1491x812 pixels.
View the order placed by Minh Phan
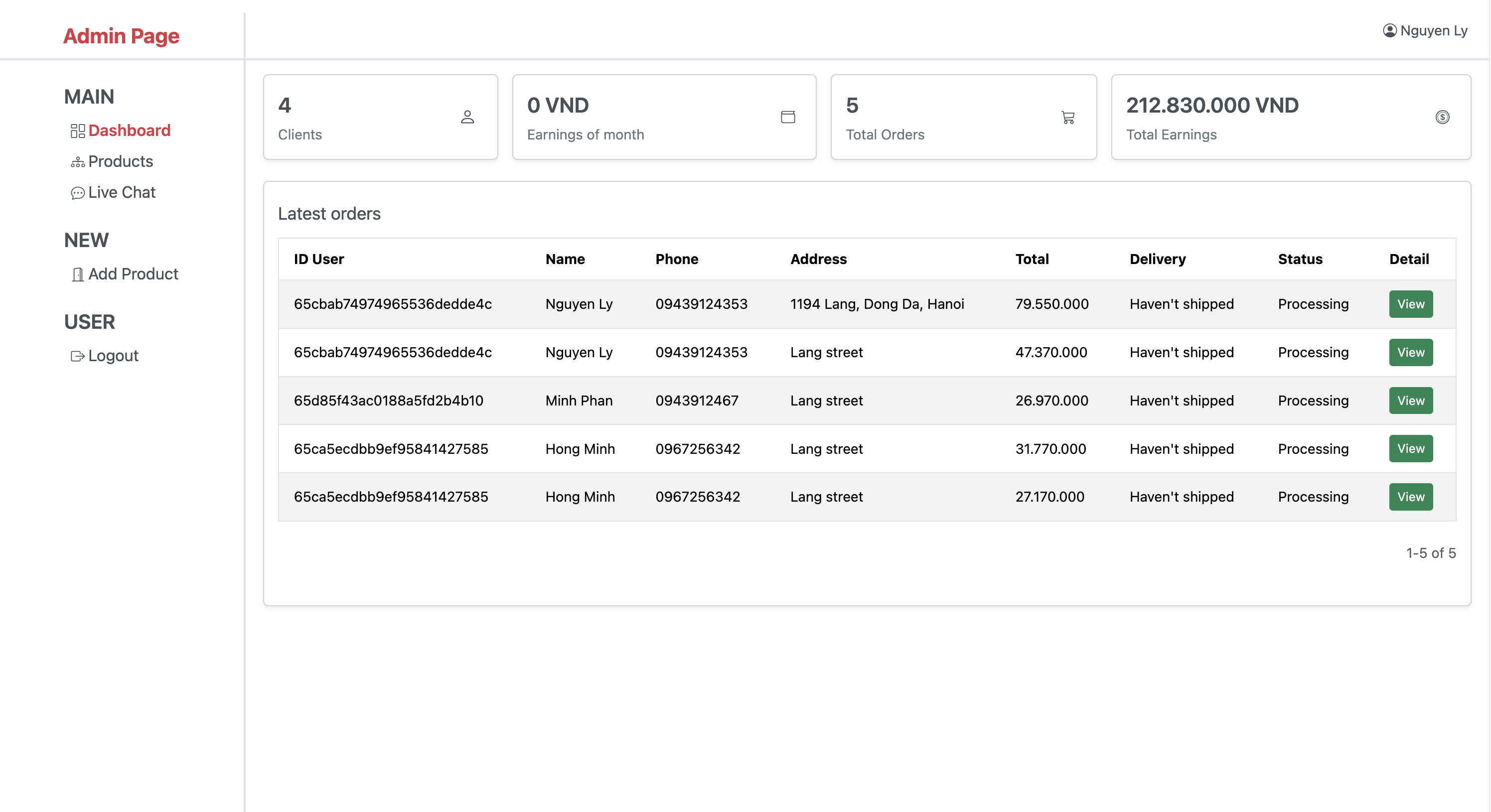tap(1411, 401)
